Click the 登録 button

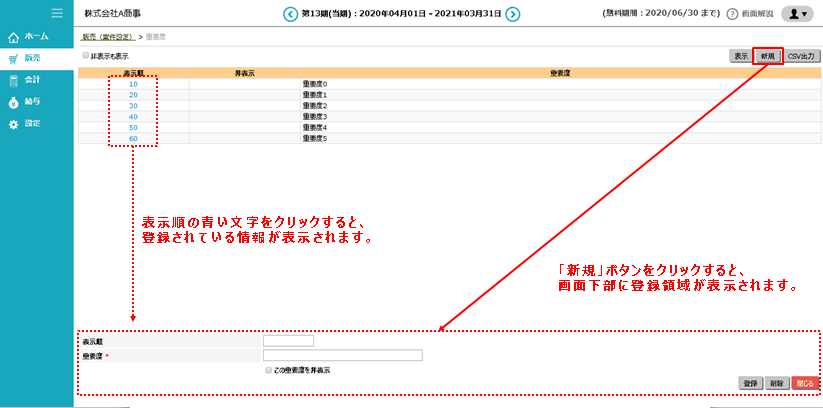pyautogui.click(x=750, y=383)
